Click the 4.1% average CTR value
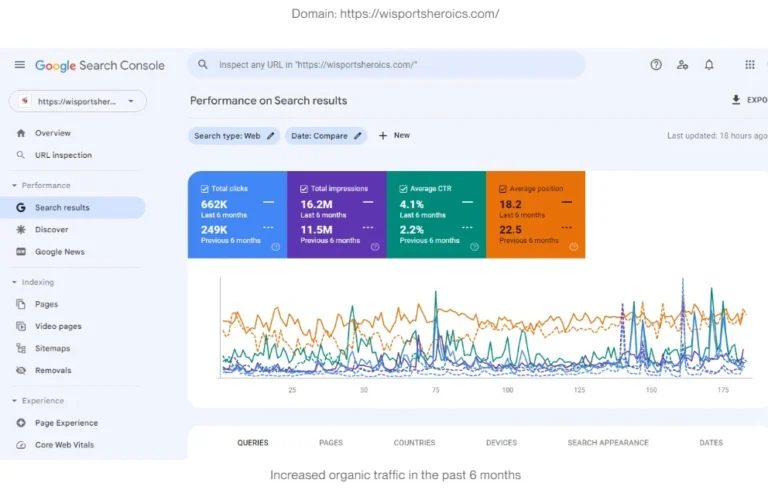Screen dimensions: 768x500 point(411,204)
